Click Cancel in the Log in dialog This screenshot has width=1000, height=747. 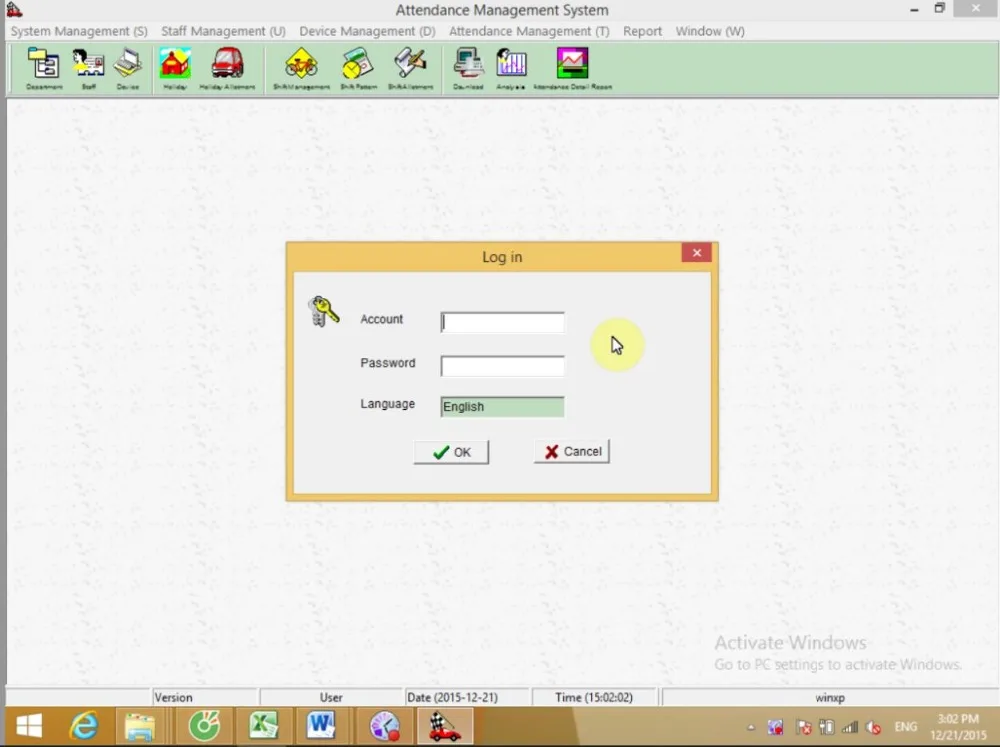tap(572, 451)
